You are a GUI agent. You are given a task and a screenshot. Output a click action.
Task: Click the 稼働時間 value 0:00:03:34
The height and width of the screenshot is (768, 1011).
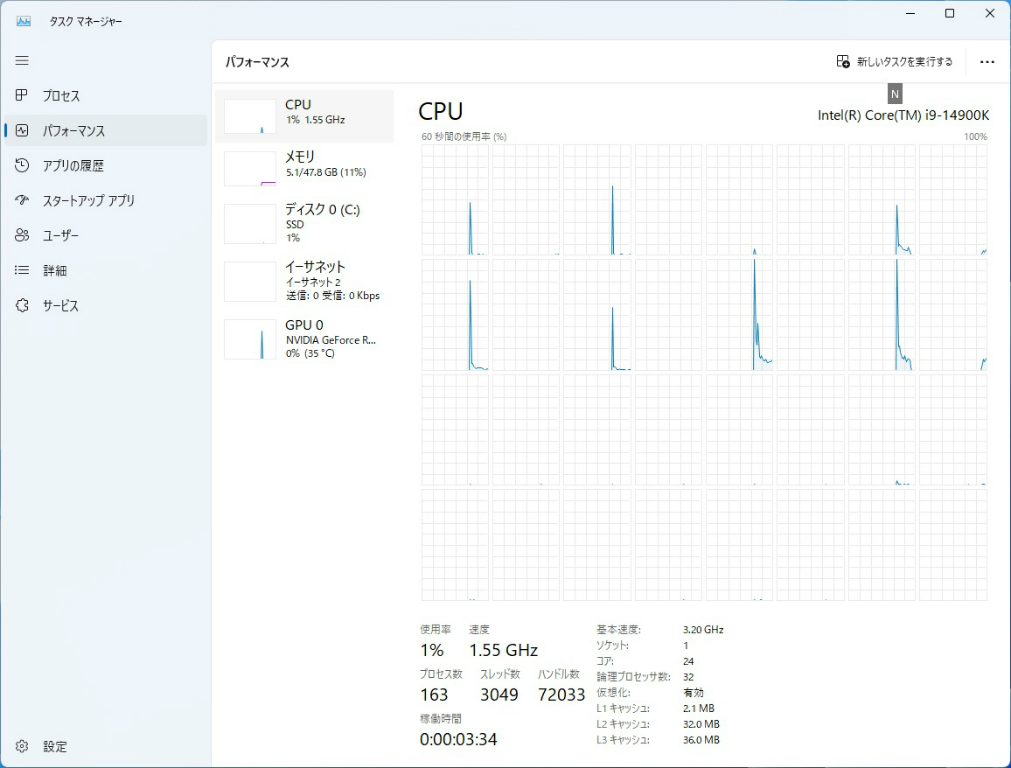click(x=458, y=739)
